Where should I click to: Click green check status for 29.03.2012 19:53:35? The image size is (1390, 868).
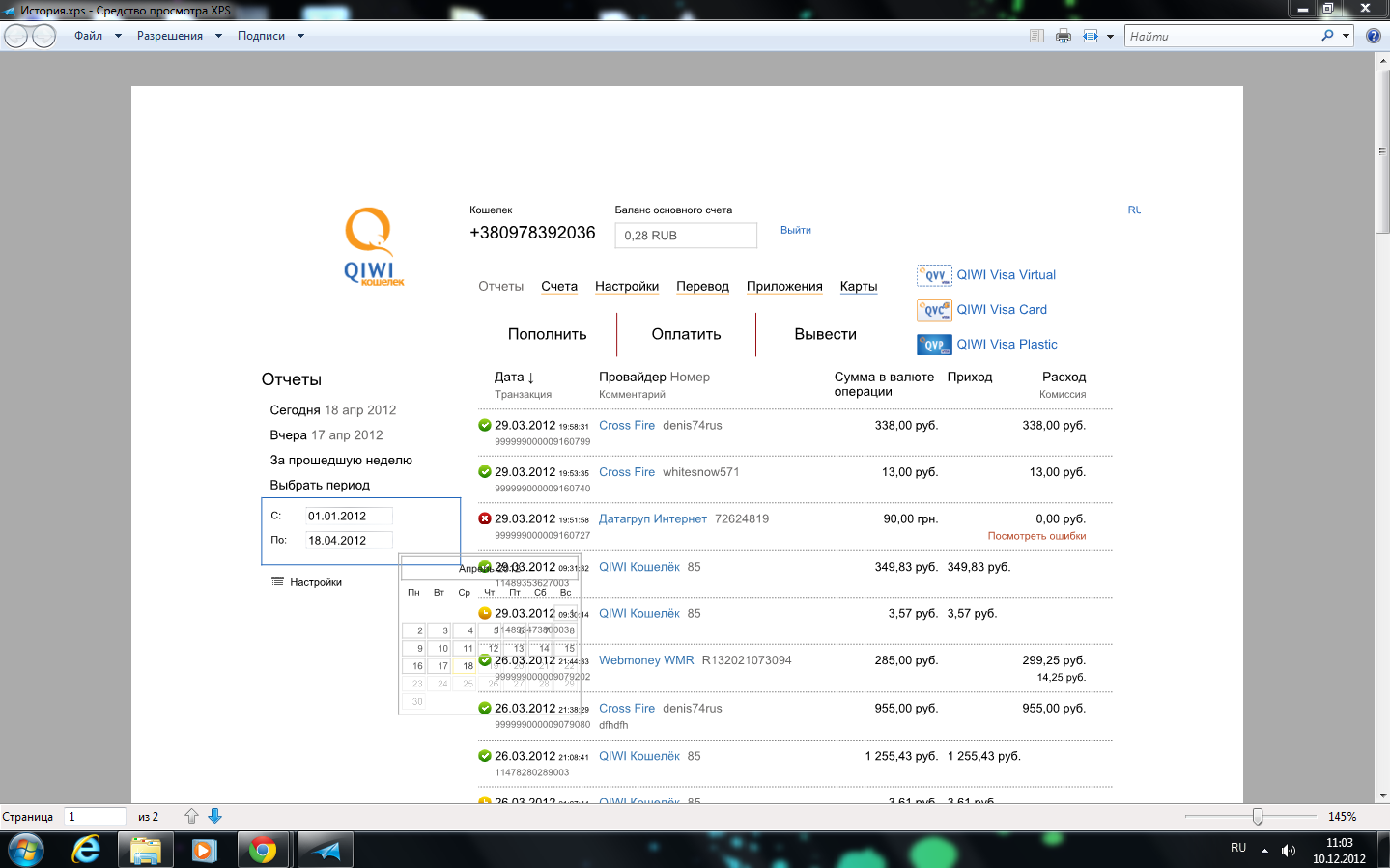(485, 472)
